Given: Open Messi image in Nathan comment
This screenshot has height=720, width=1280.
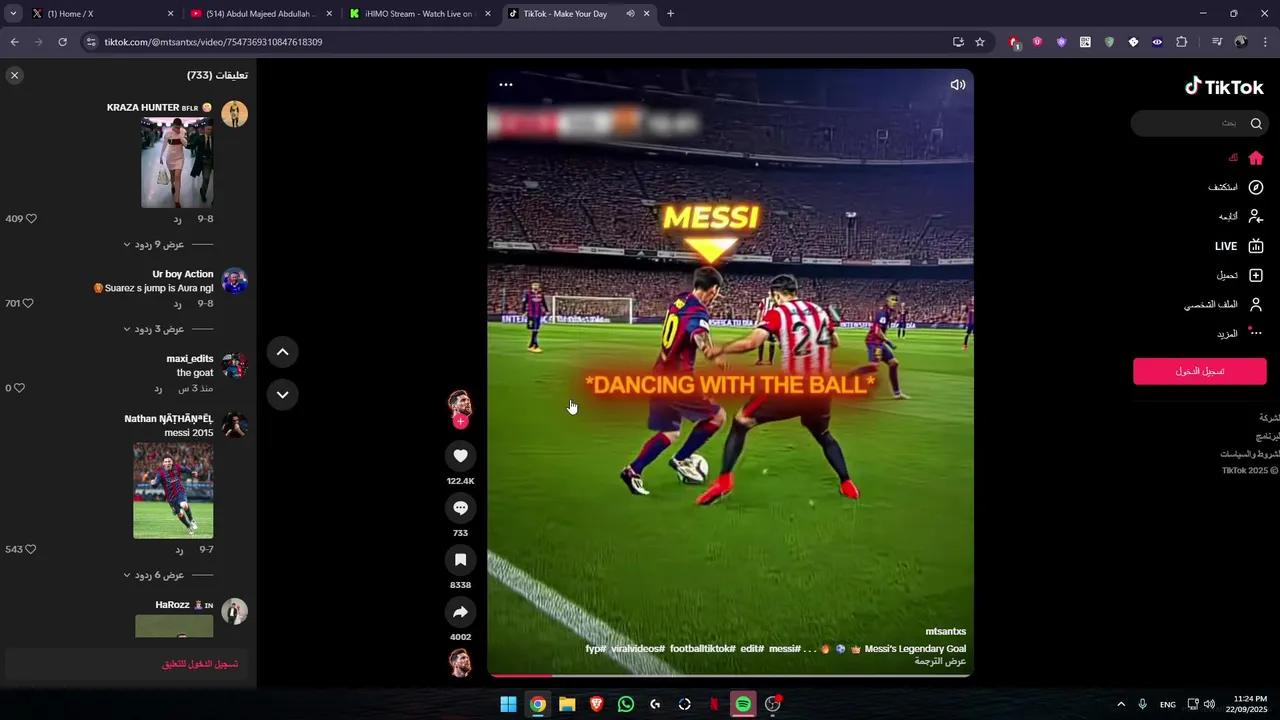Looking at the screenshot, I should pos(173,491).
